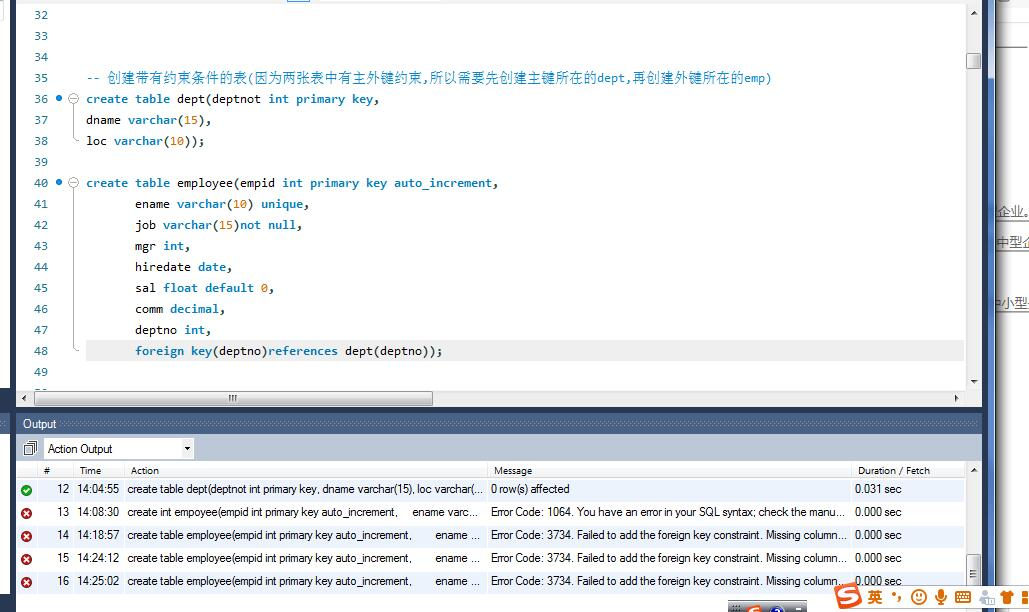This screenshot has height=612, width=1029.
Task: Click the output list scrollbar thumb
Action: [974, 573]
